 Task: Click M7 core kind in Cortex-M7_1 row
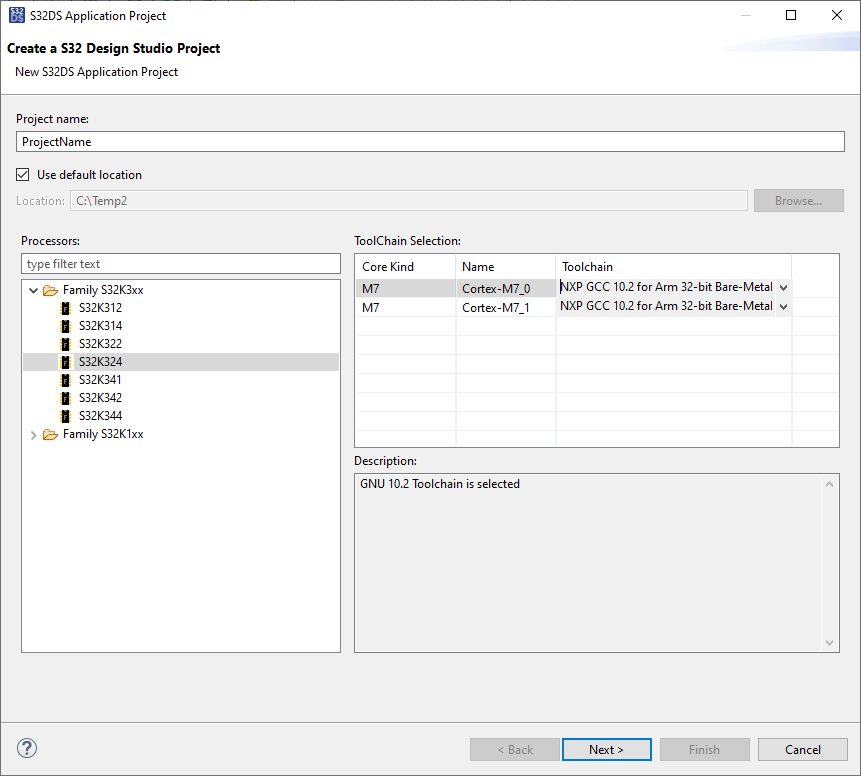point(371,308)
